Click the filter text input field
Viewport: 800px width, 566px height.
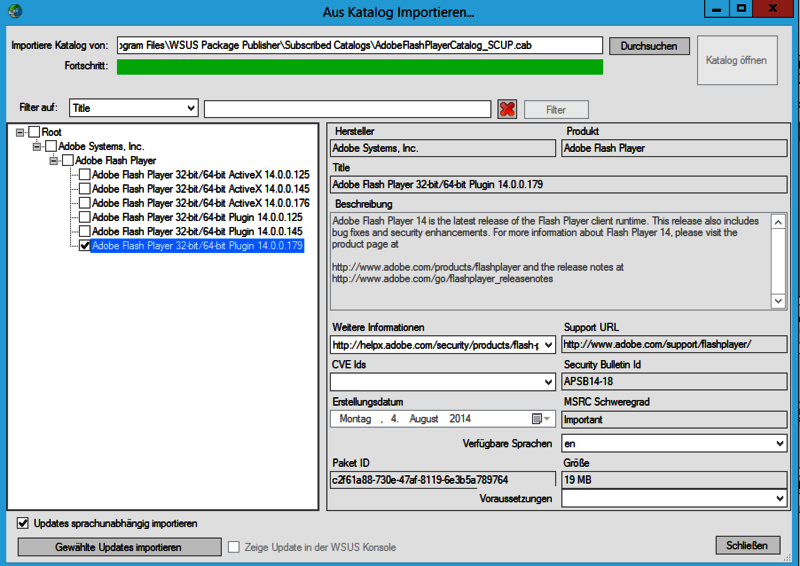pos(347,109)
